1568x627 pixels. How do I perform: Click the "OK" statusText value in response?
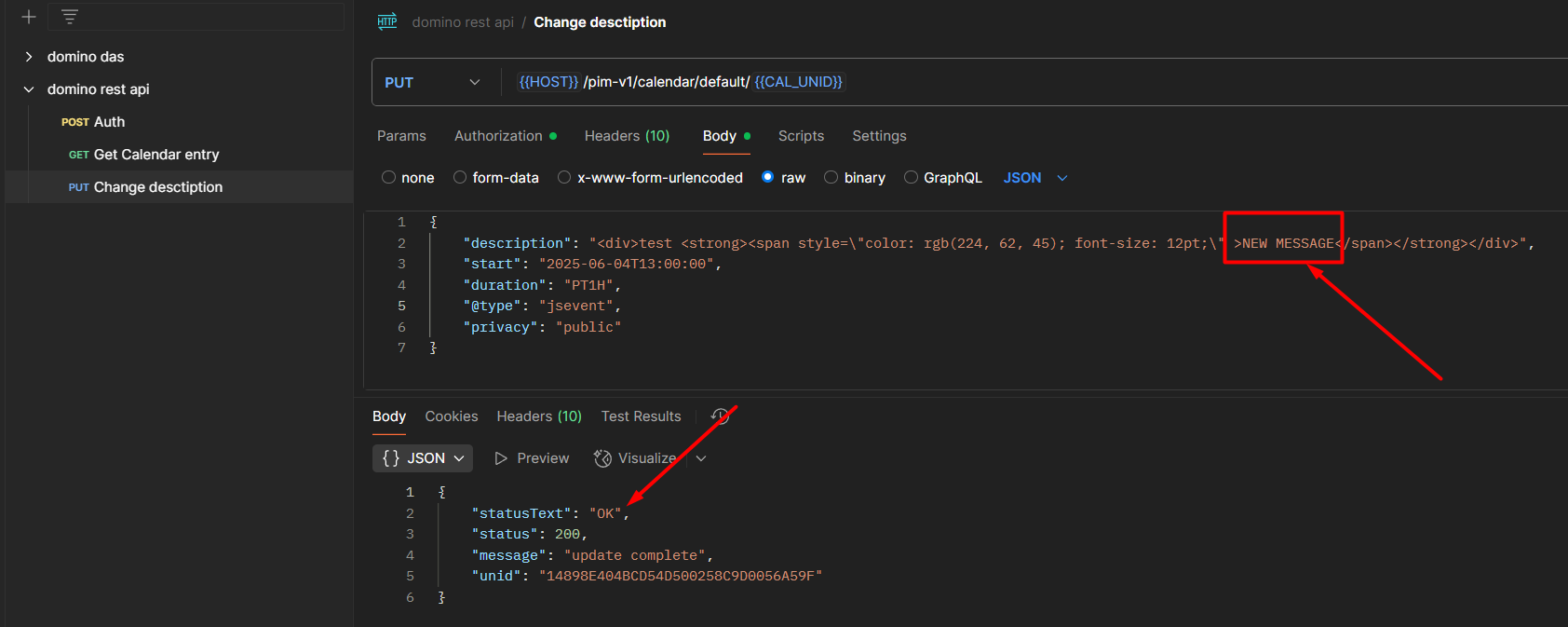605,513
